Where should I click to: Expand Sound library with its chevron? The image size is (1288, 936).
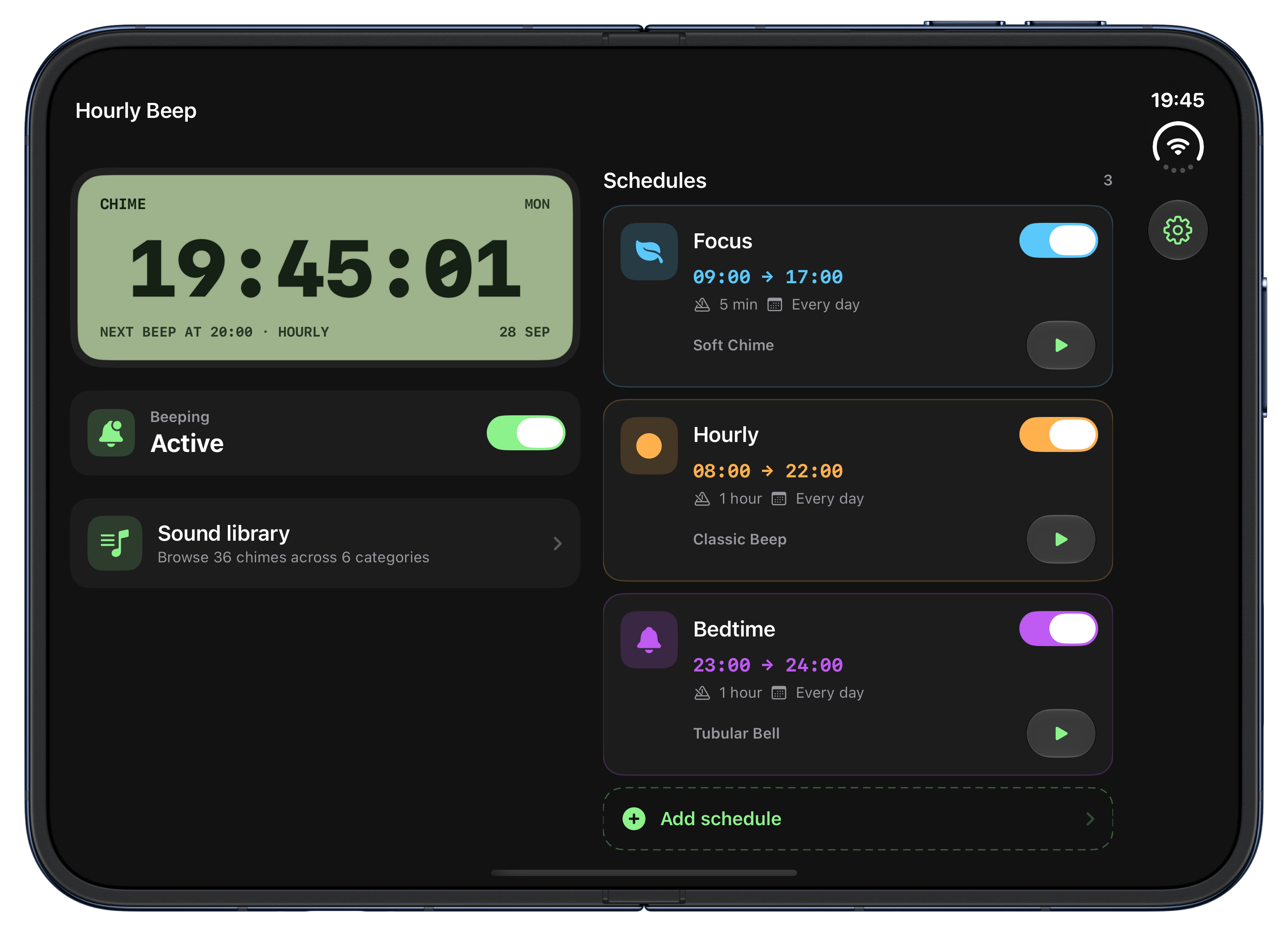coord(558,544)
